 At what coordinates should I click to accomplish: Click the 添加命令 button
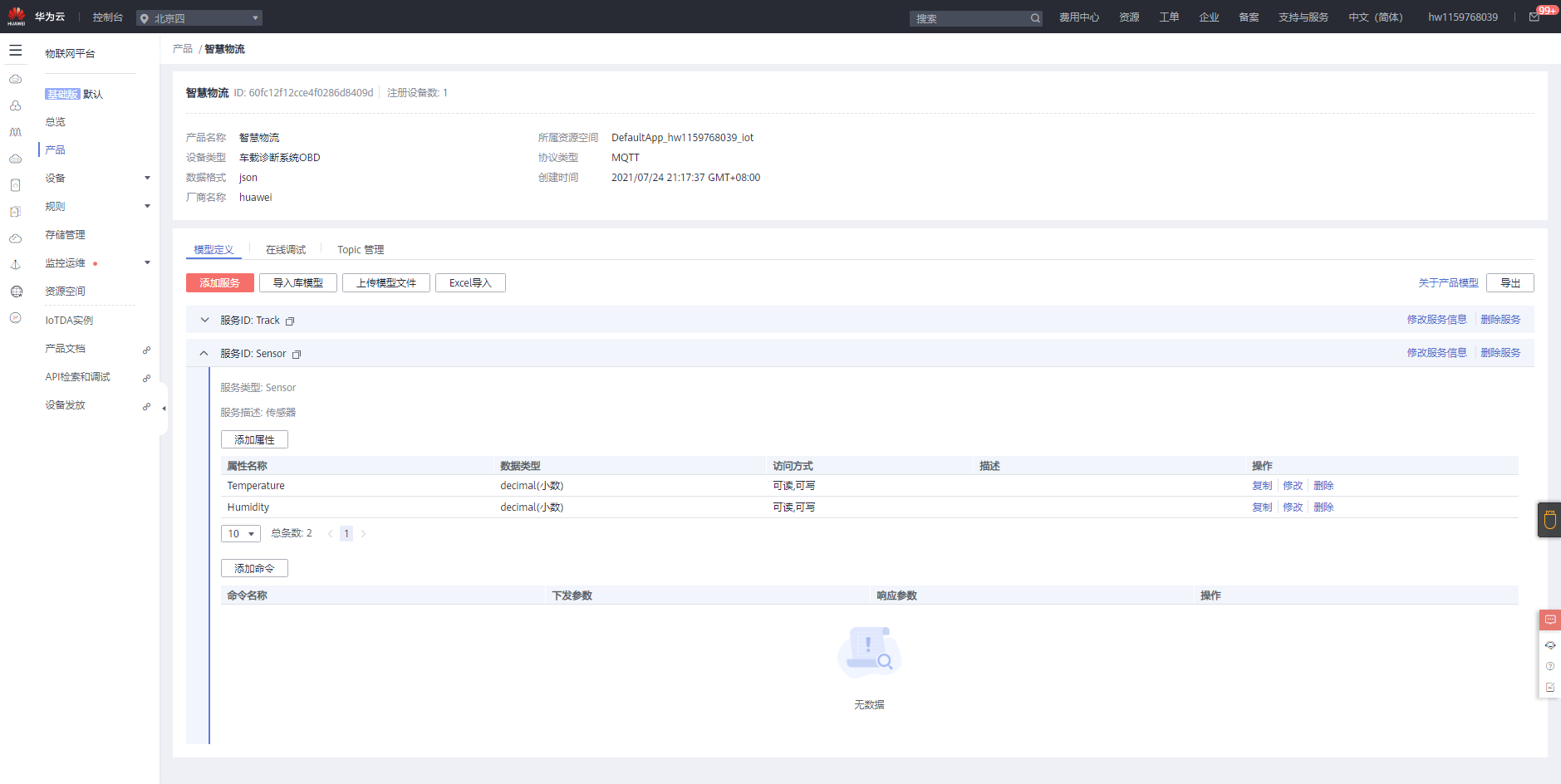pos(254,569)
